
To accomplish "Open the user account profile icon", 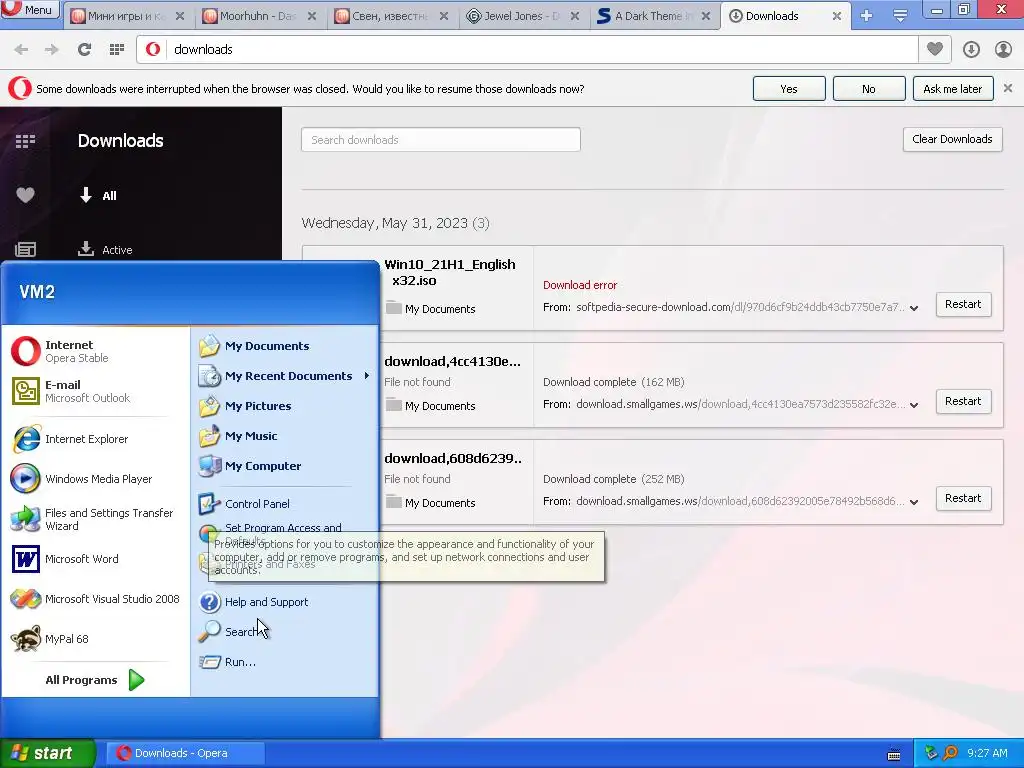I will [x=1003, y=50].
